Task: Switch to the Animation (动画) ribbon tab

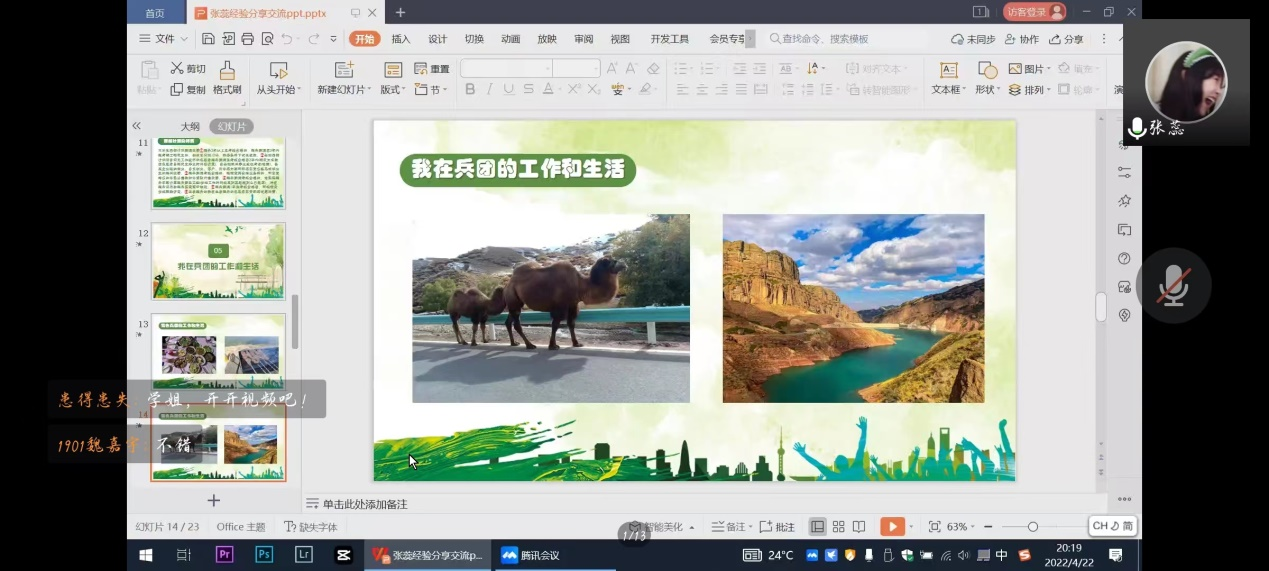Action: click(x=510, y=39)
